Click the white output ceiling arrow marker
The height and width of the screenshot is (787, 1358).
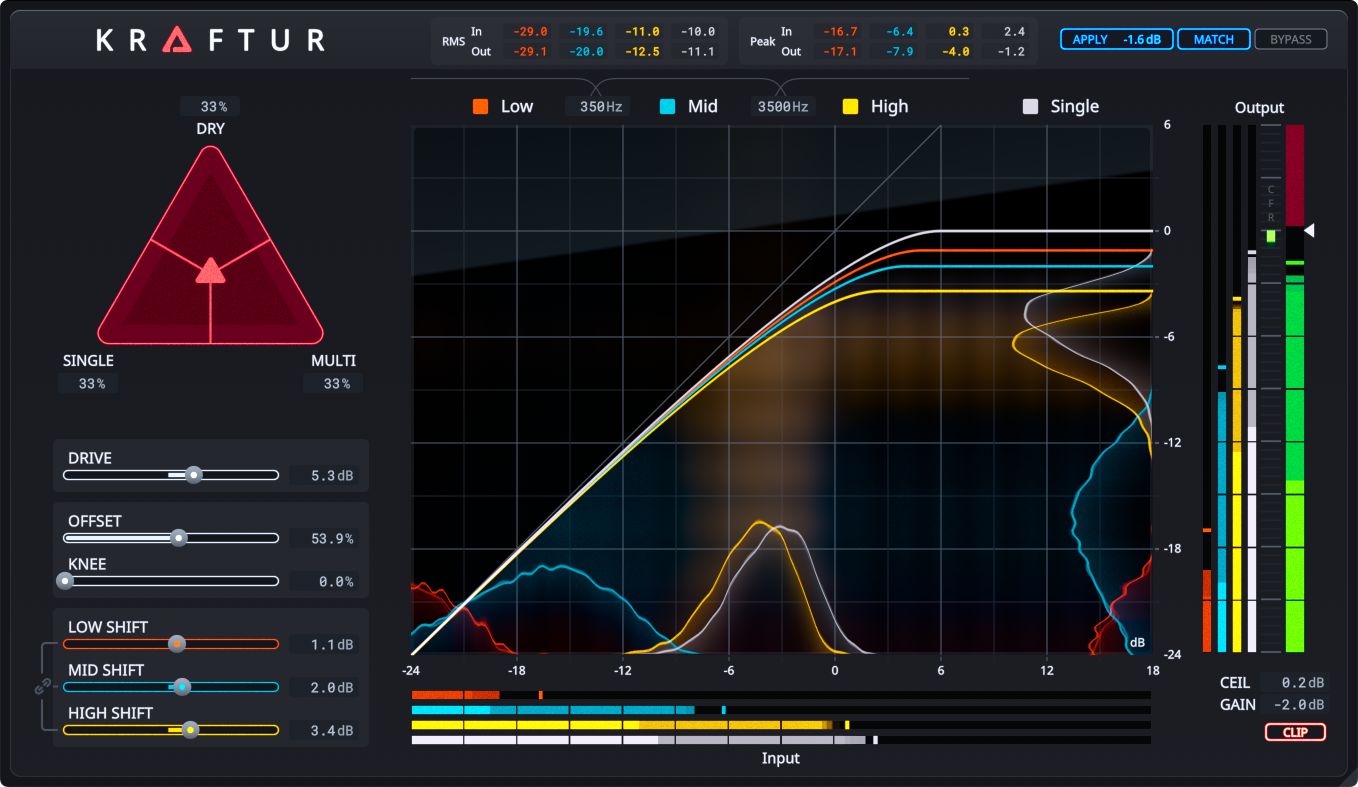tap(1309, 231)
